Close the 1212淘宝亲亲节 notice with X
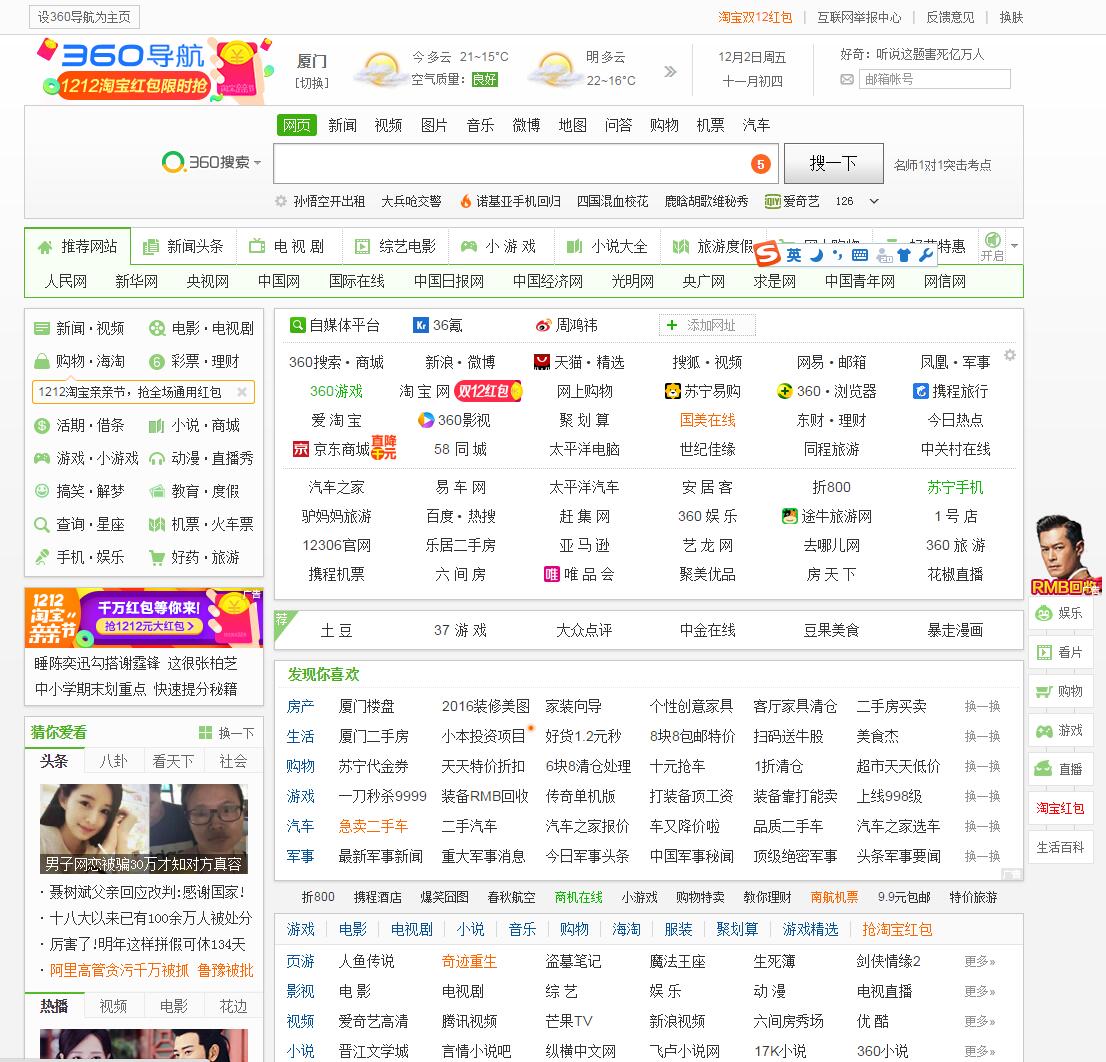The width and height of the screenshot is (1106, 1062). [242, 391]
